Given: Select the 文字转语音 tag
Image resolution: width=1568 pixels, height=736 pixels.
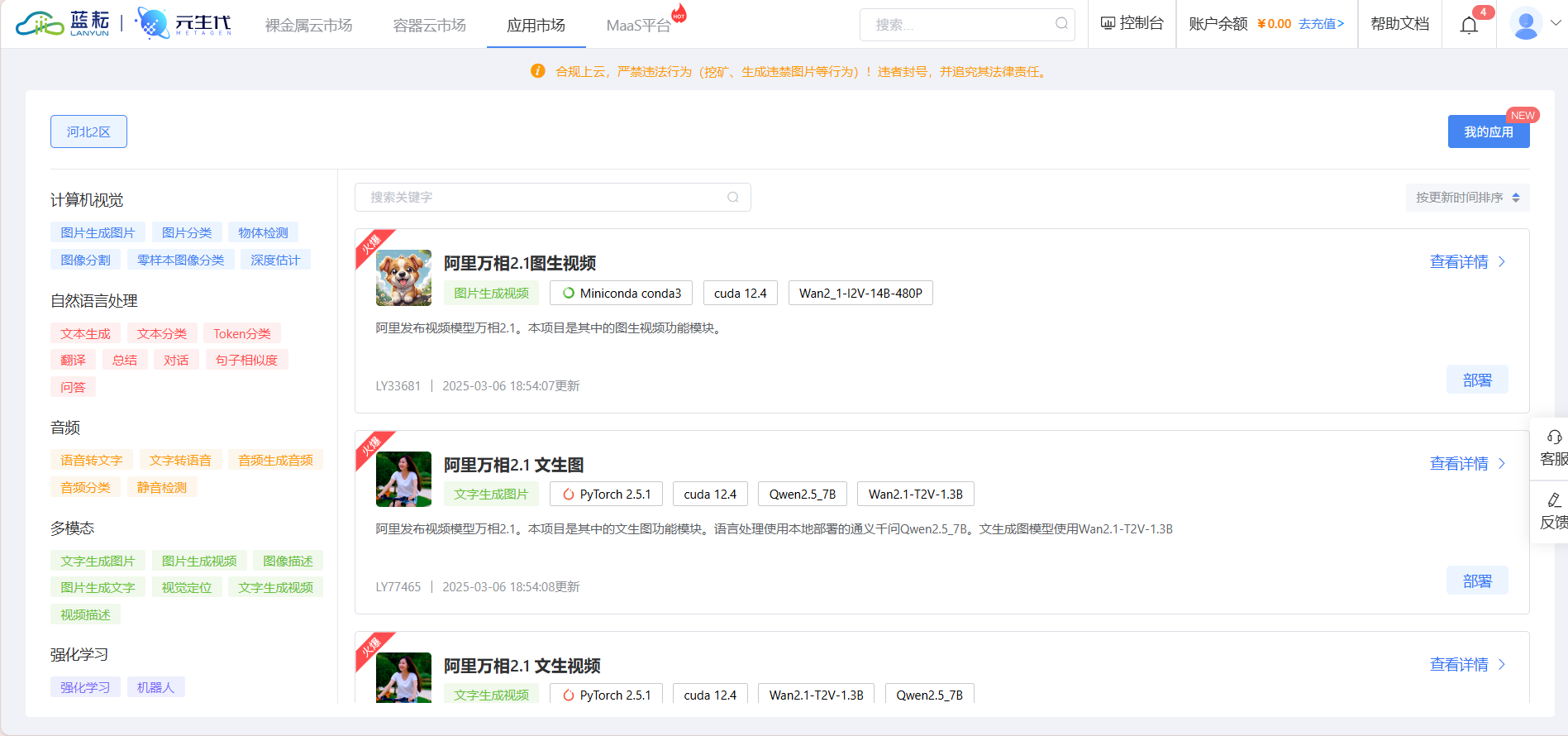Looking at the screenshot, I should point(180,461).
